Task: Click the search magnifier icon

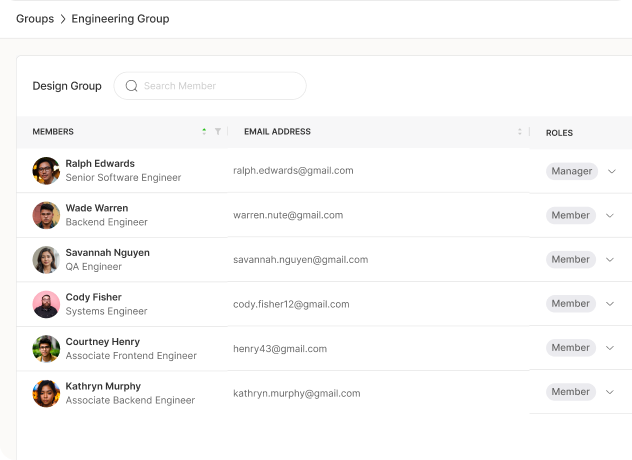Action: point(131,86)
